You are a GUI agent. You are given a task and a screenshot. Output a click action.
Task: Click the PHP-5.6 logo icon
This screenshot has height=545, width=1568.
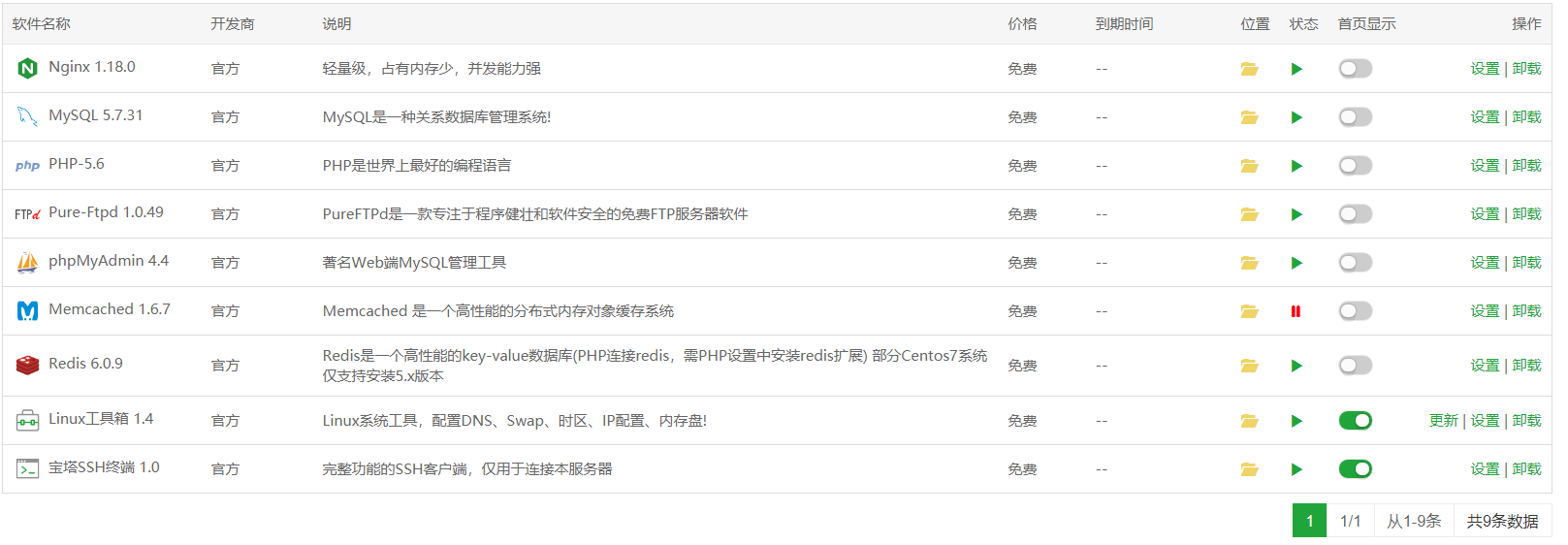(x=27, y=165)
